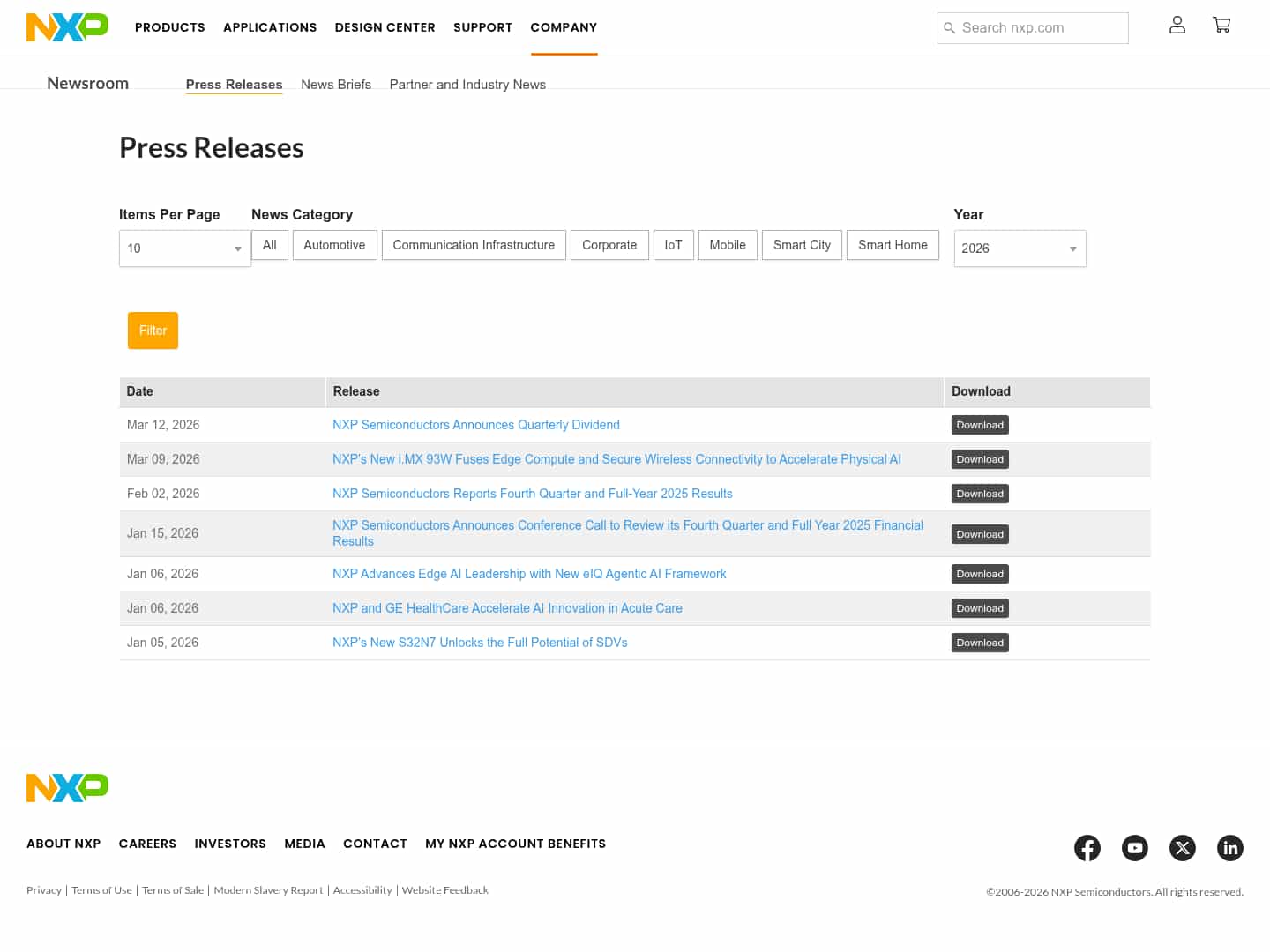Screen dimensions: 1270x952
Task: Click the Facebook icon in the footer
Action: 1087,847
